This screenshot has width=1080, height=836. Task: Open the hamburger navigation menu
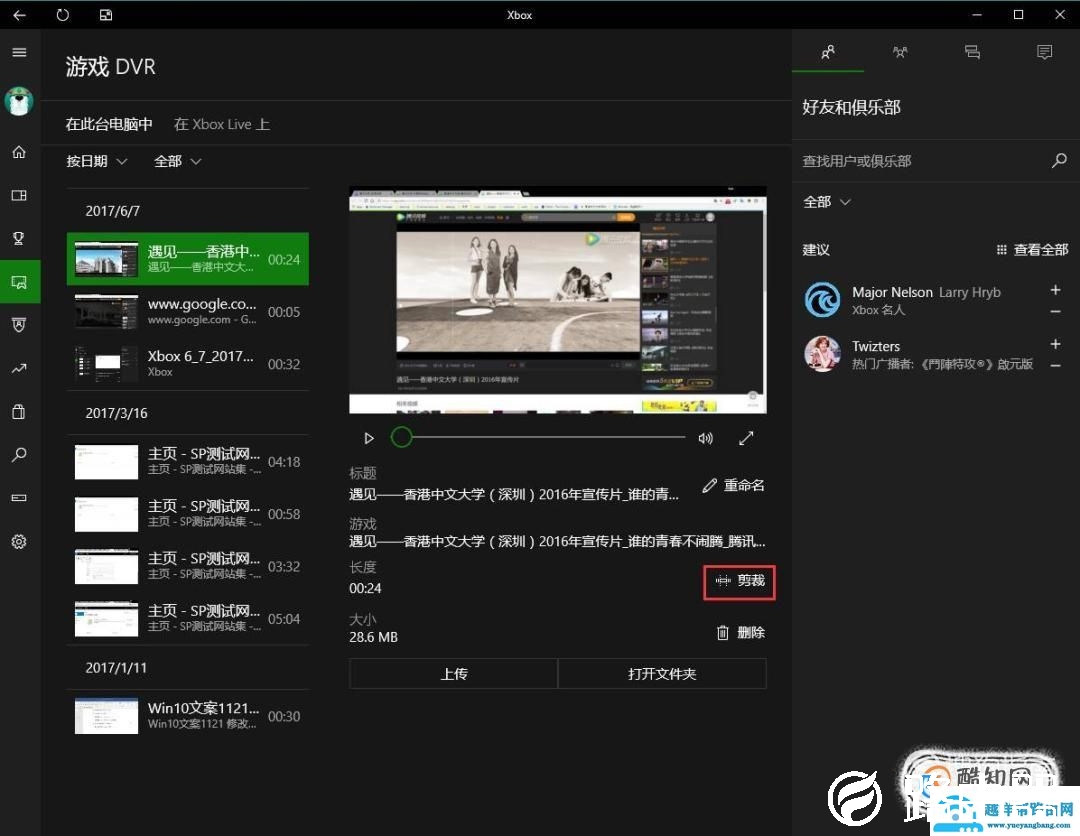point(19,52)
